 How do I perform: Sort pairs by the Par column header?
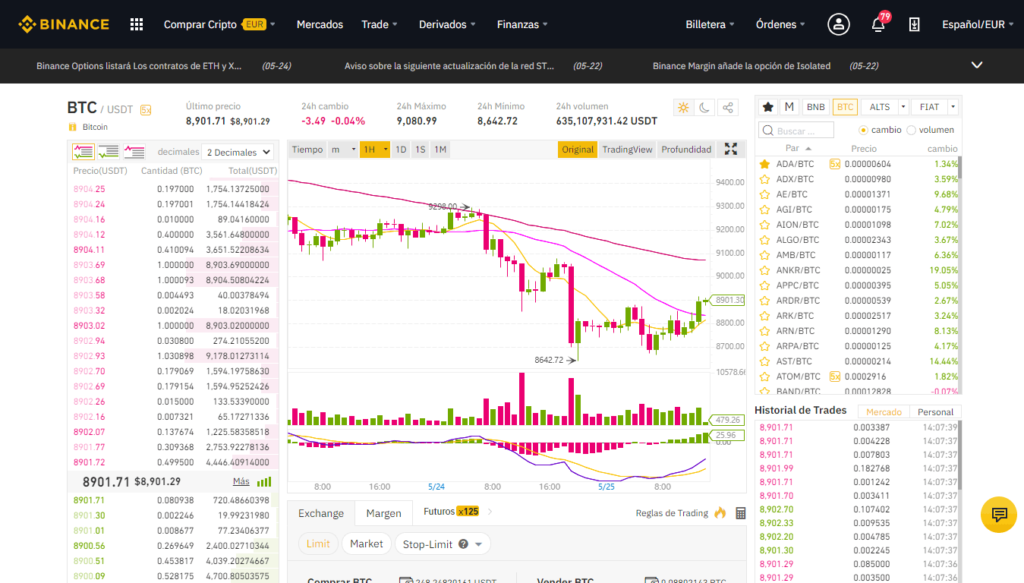[x=797, y=148]
